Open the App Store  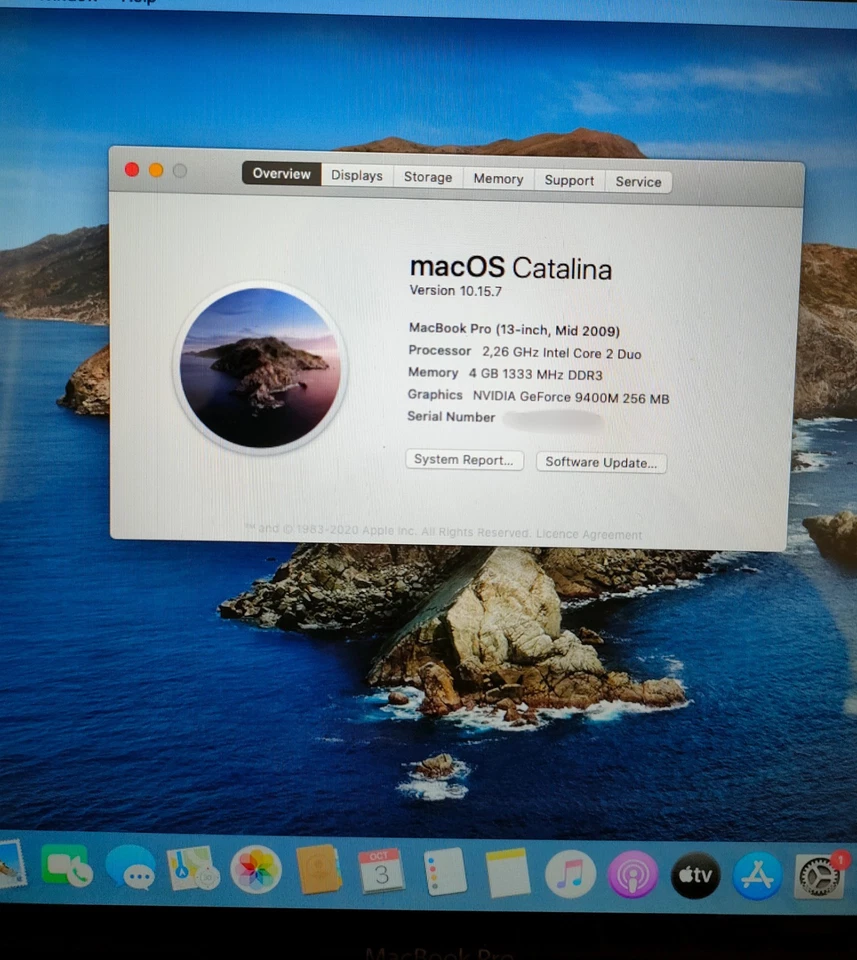[756, 873]
